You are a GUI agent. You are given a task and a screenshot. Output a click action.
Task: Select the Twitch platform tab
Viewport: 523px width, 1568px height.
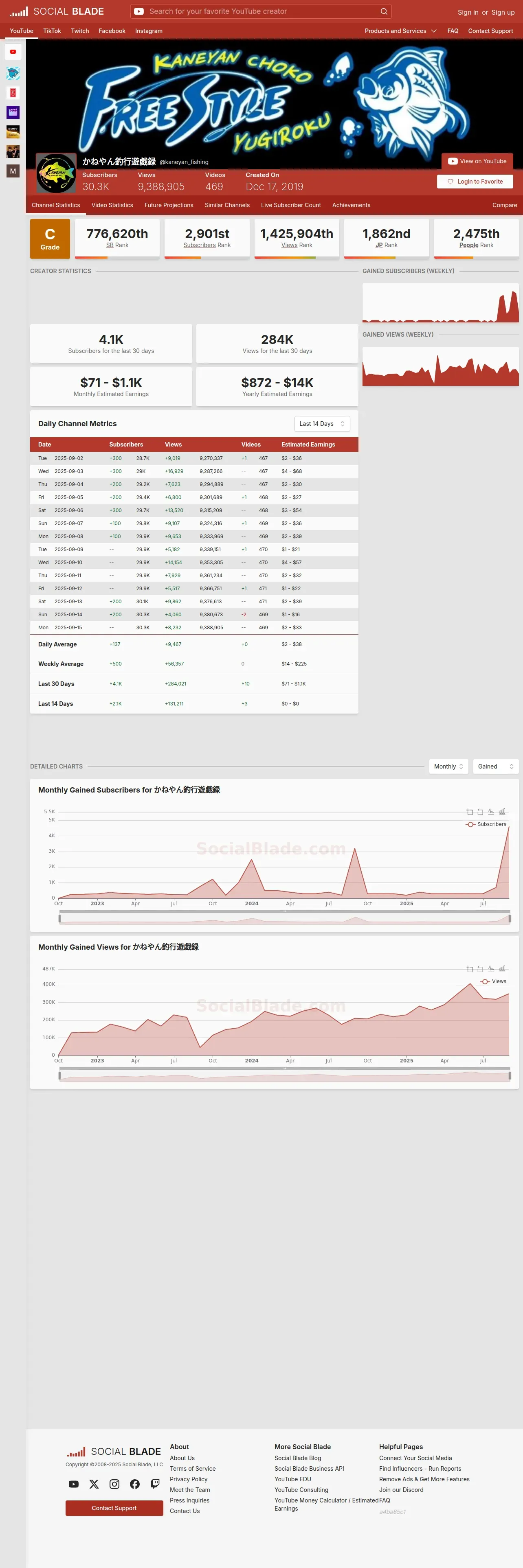click(80, 31)
